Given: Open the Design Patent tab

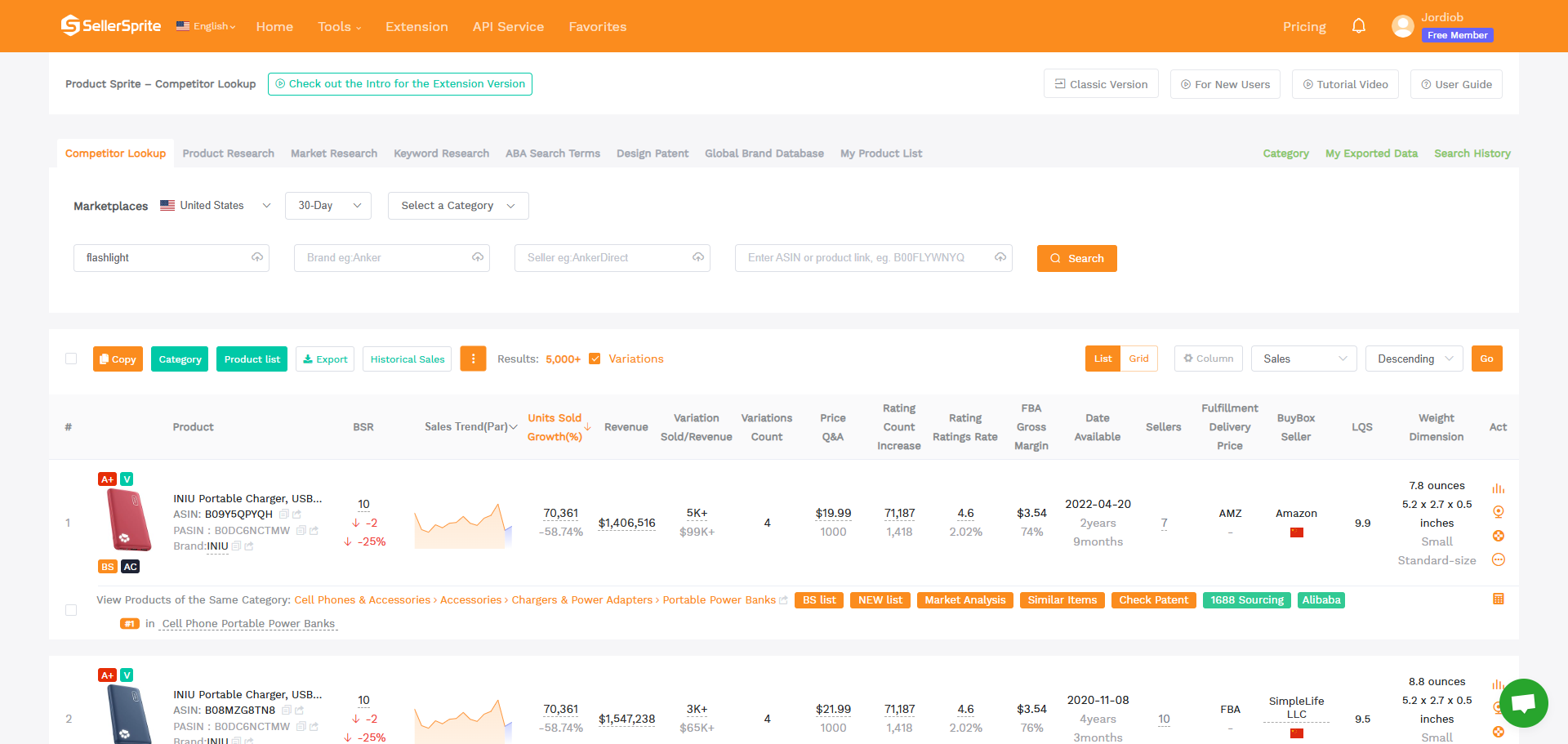Looking at the screenshot, I should [653, 154].
